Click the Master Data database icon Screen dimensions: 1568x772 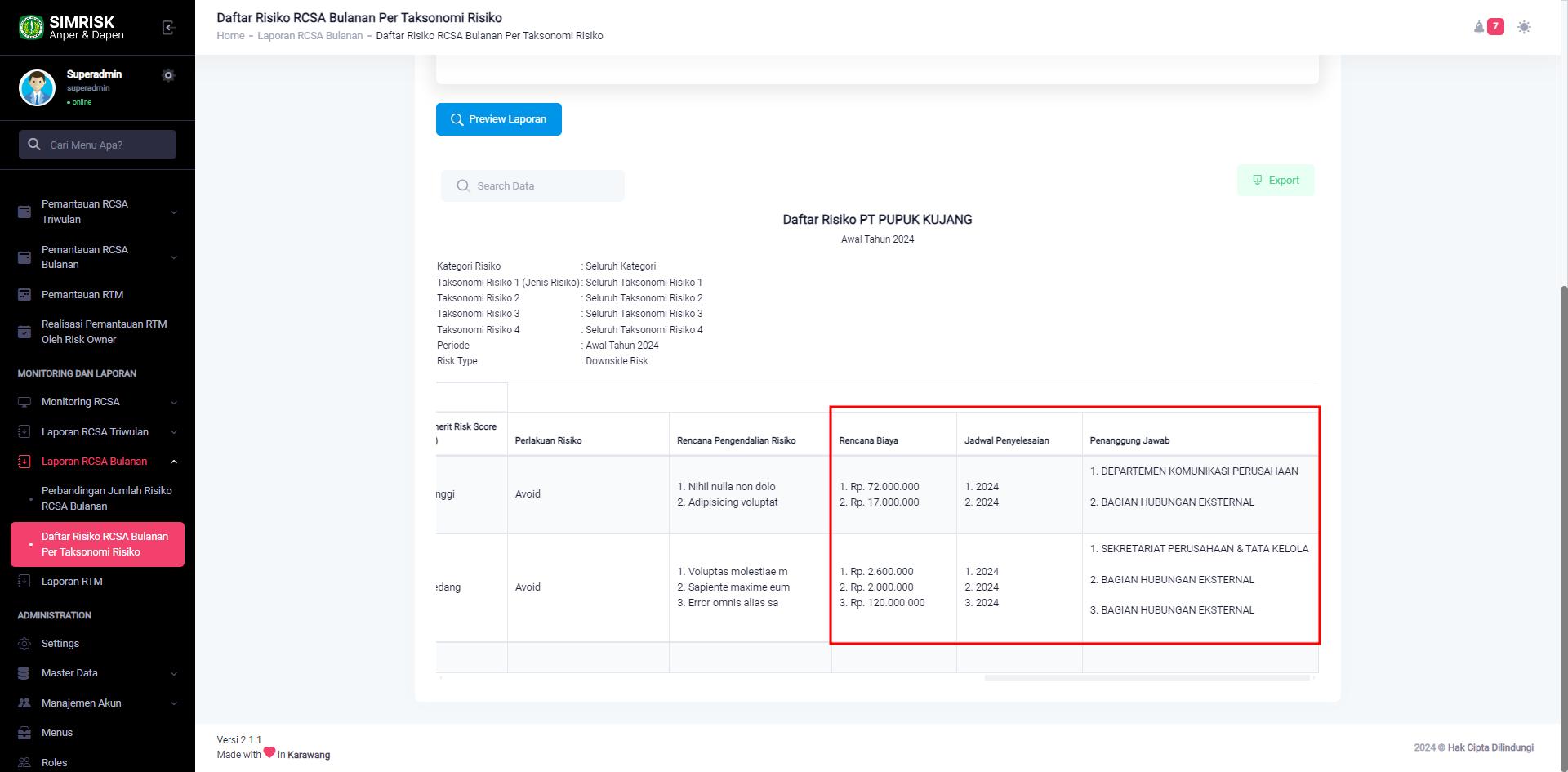24,673
